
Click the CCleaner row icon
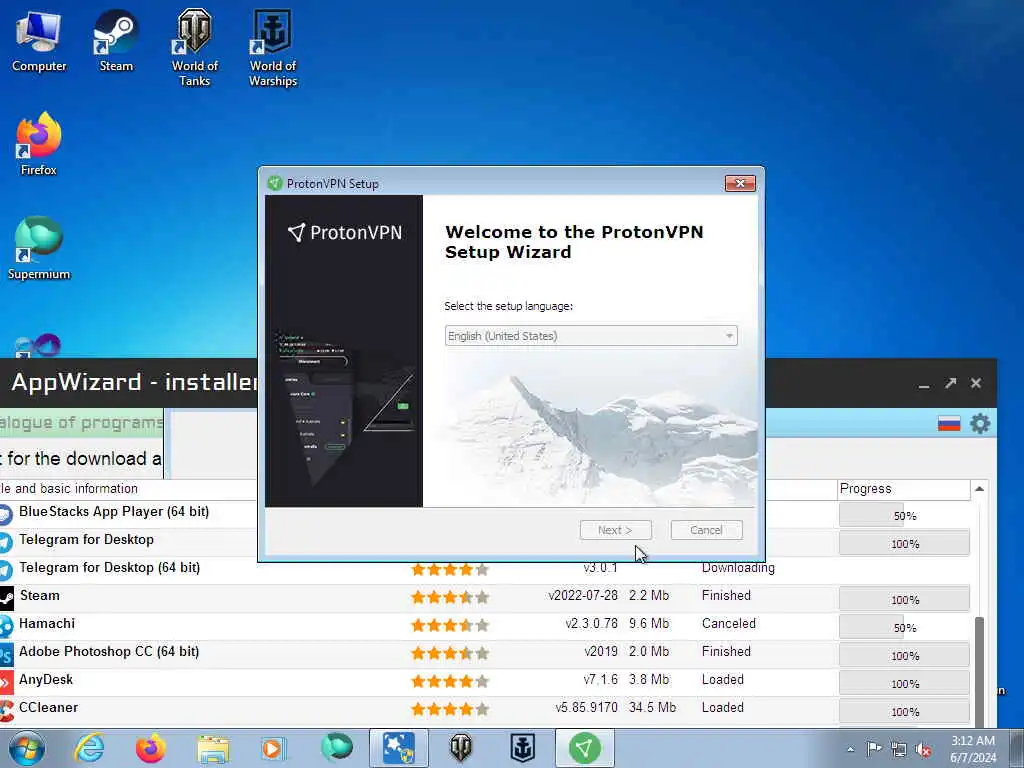tap(6, 710)
